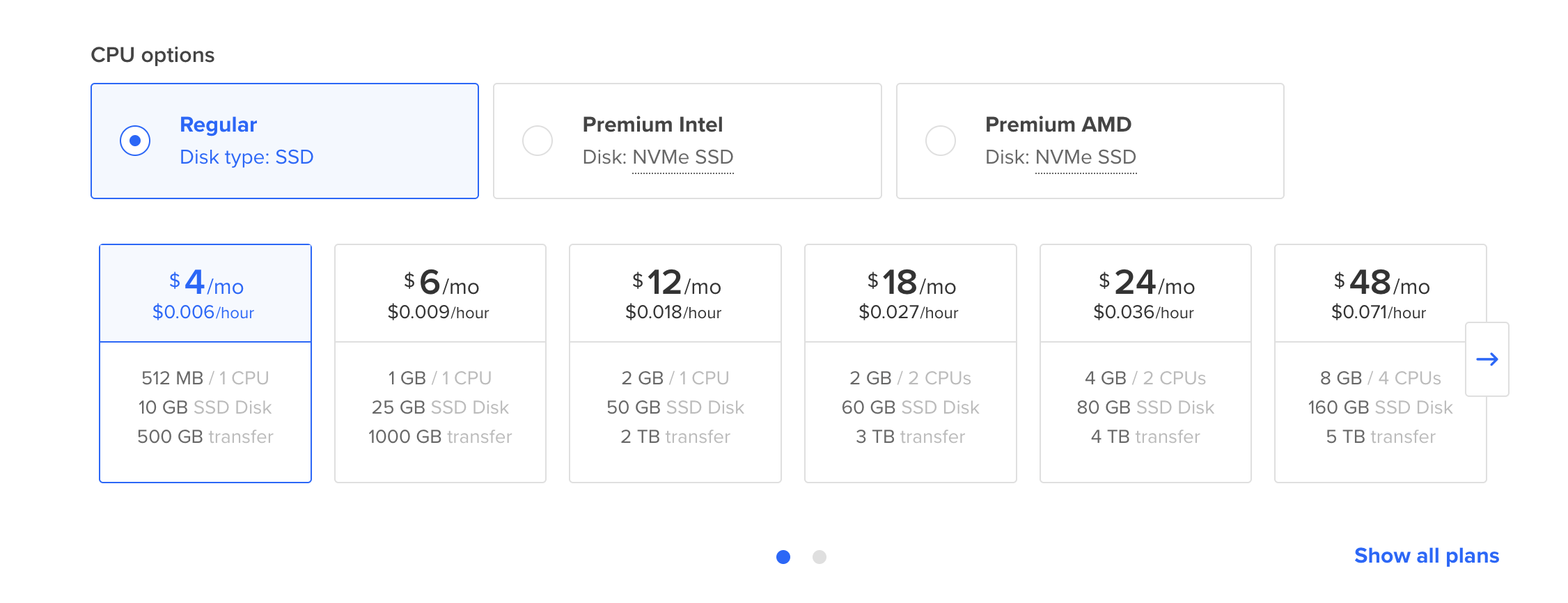Choose the Premium Intel radio option
The image size is (1568, 603).
point(538,141)
